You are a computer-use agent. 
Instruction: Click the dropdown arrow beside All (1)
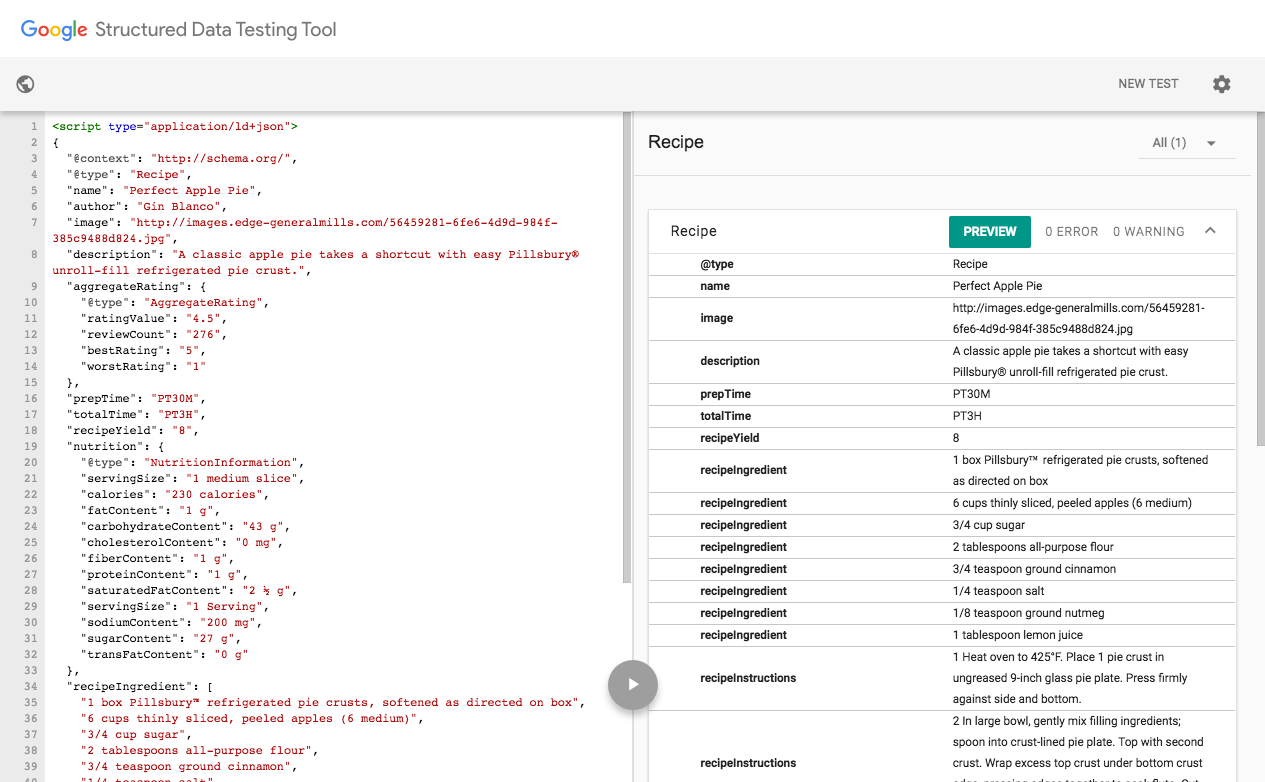1211,143
